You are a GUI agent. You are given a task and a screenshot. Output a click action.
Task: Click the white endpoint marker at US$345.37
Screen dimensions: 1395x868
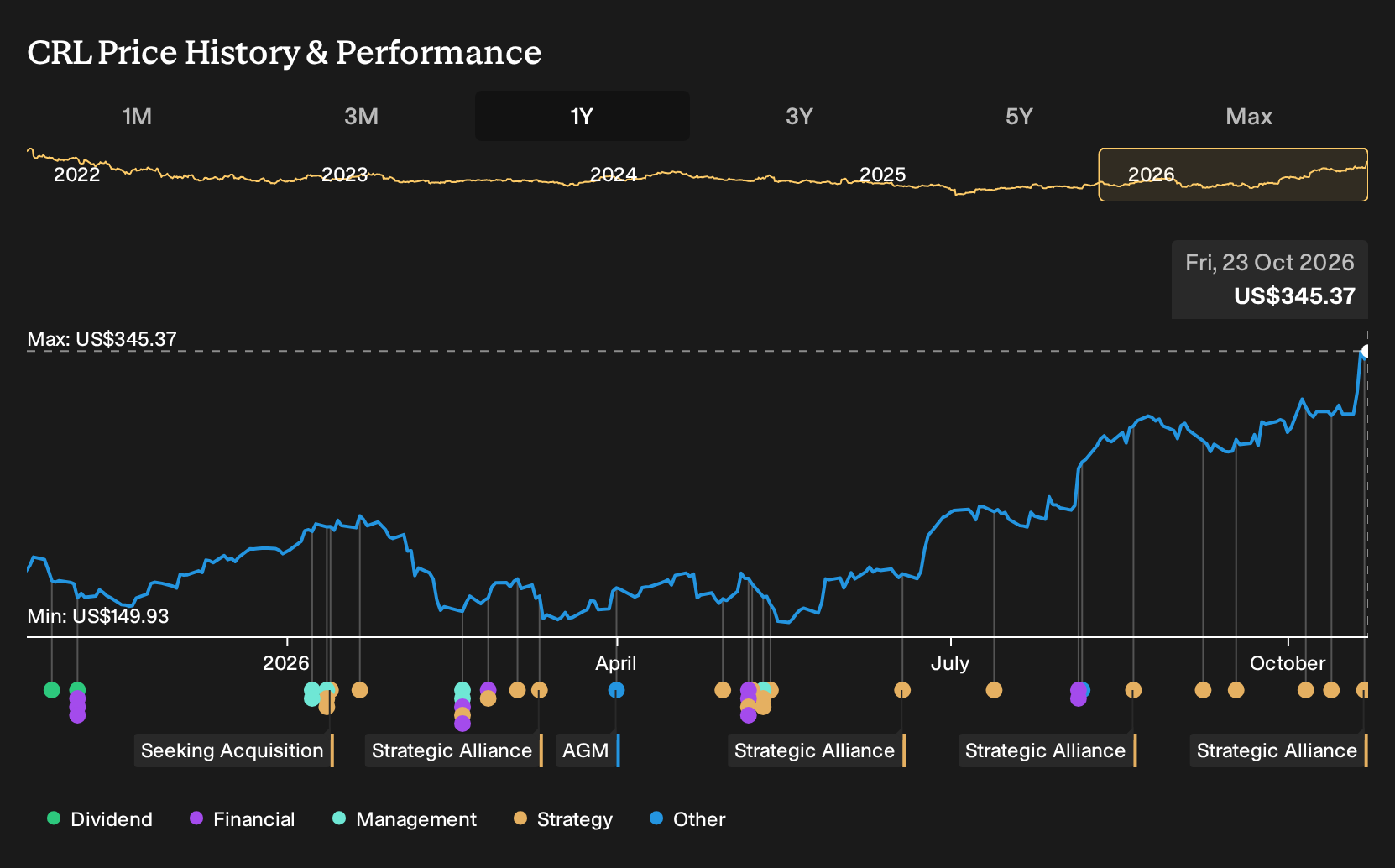[x=1366, y=352]
